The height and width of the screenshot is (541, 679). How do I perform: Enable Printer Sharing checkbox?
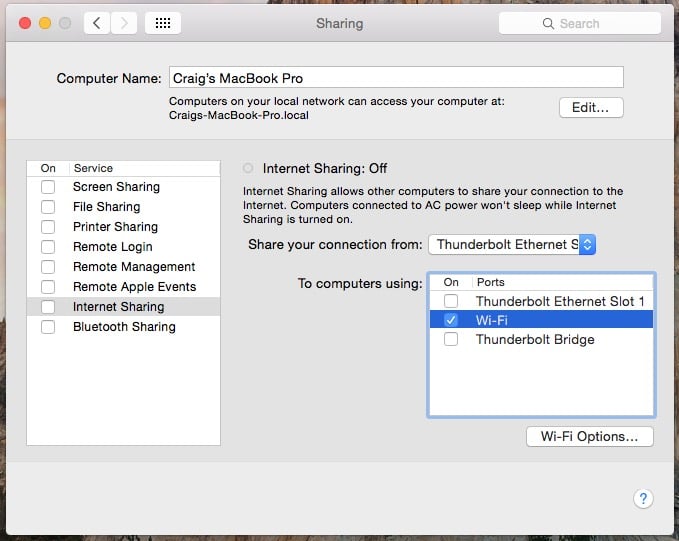tap(48, 227)
